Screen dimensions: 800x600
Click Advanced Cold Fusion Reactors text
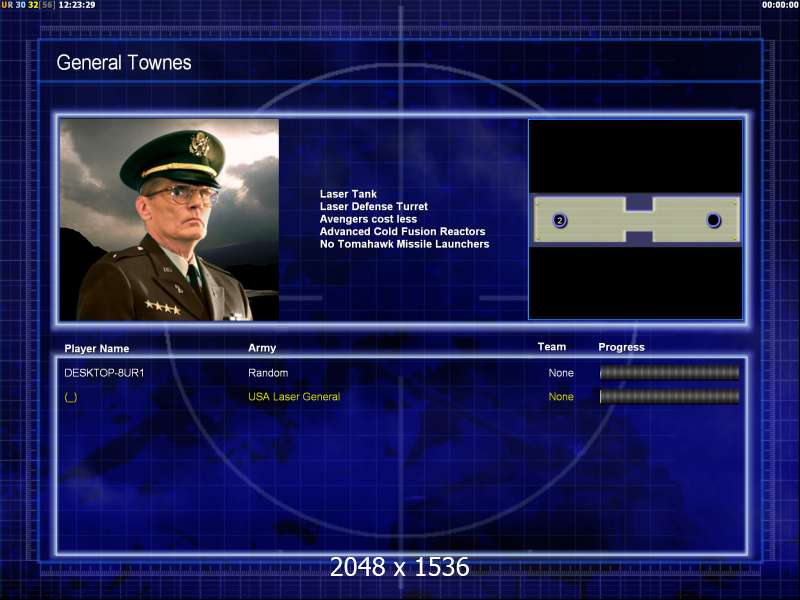tap(402, 232)
